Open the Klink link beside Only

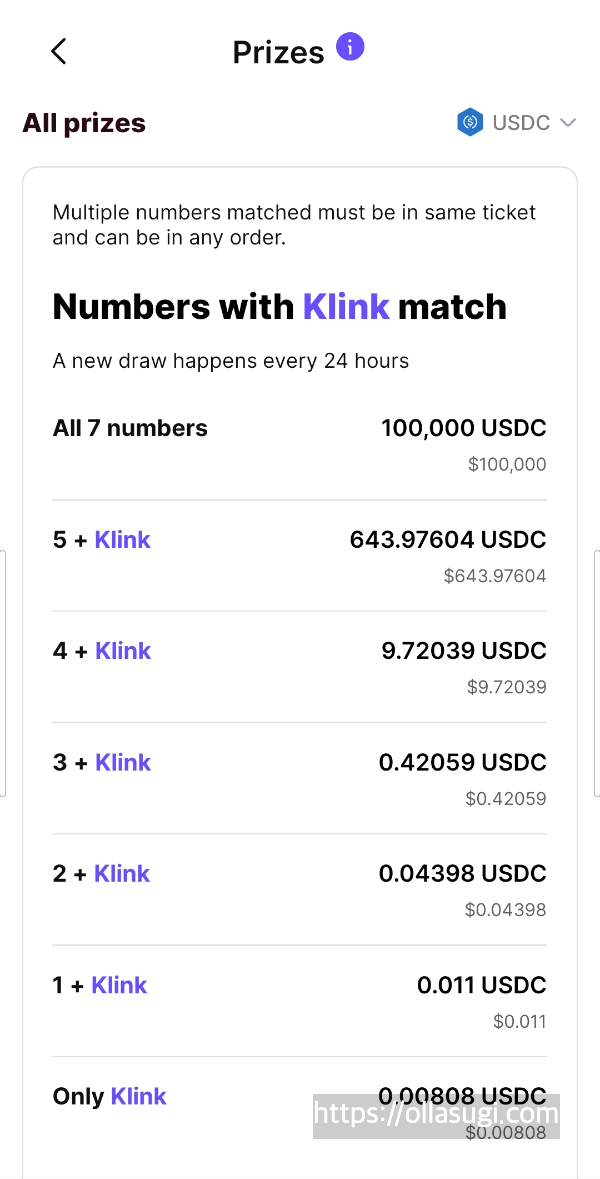coord(138,1096)
